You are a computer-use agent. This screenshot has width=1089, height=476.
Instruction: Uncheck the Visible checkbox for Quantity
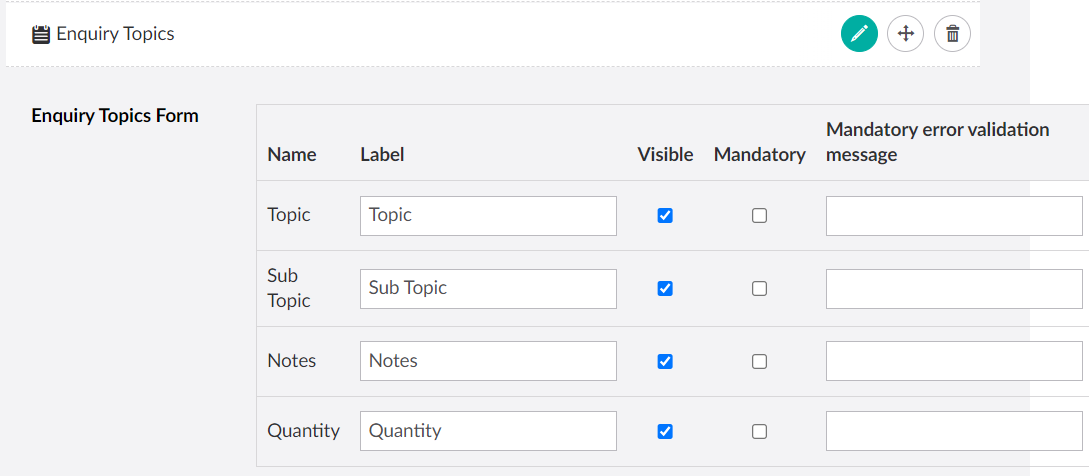(665, 431)
